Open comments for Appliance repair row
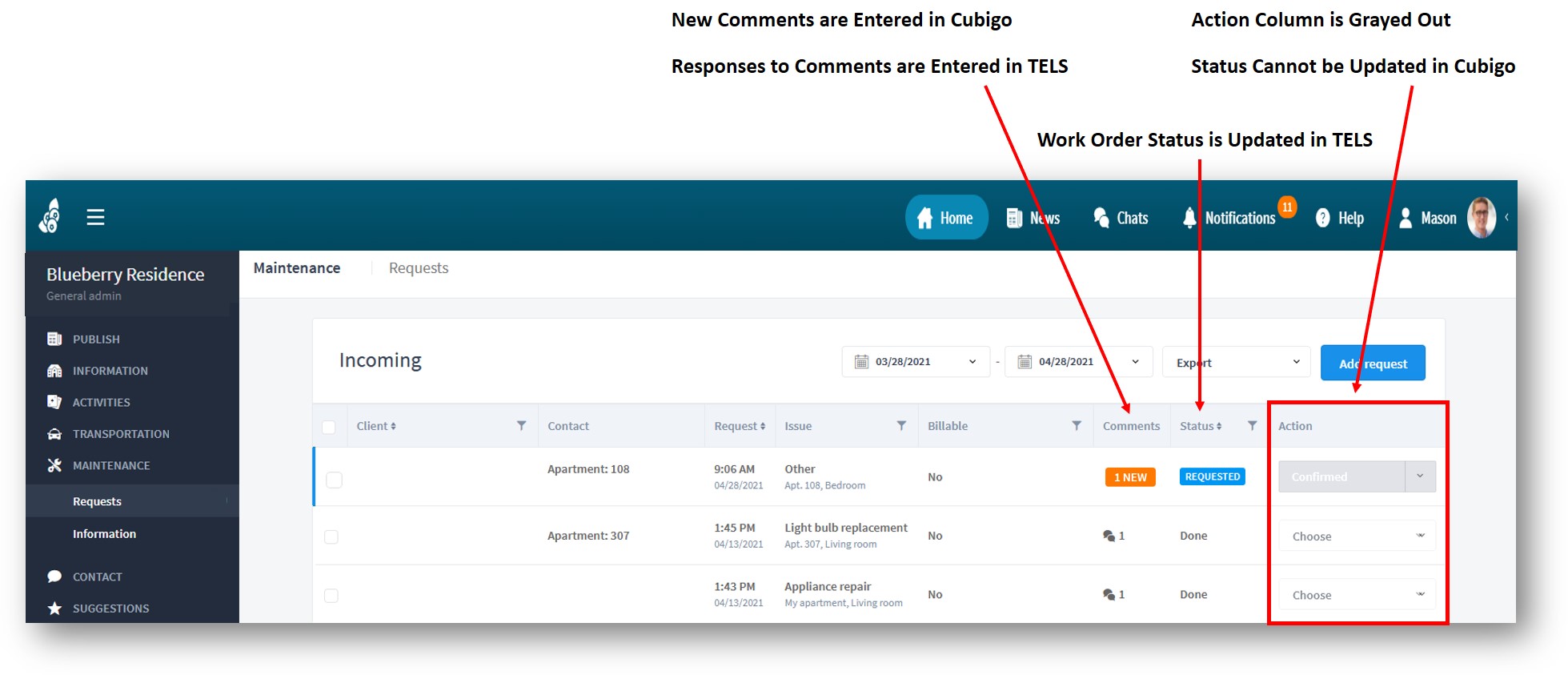The width and height of the screenshot is (1568, 675). pos(1113,594)
